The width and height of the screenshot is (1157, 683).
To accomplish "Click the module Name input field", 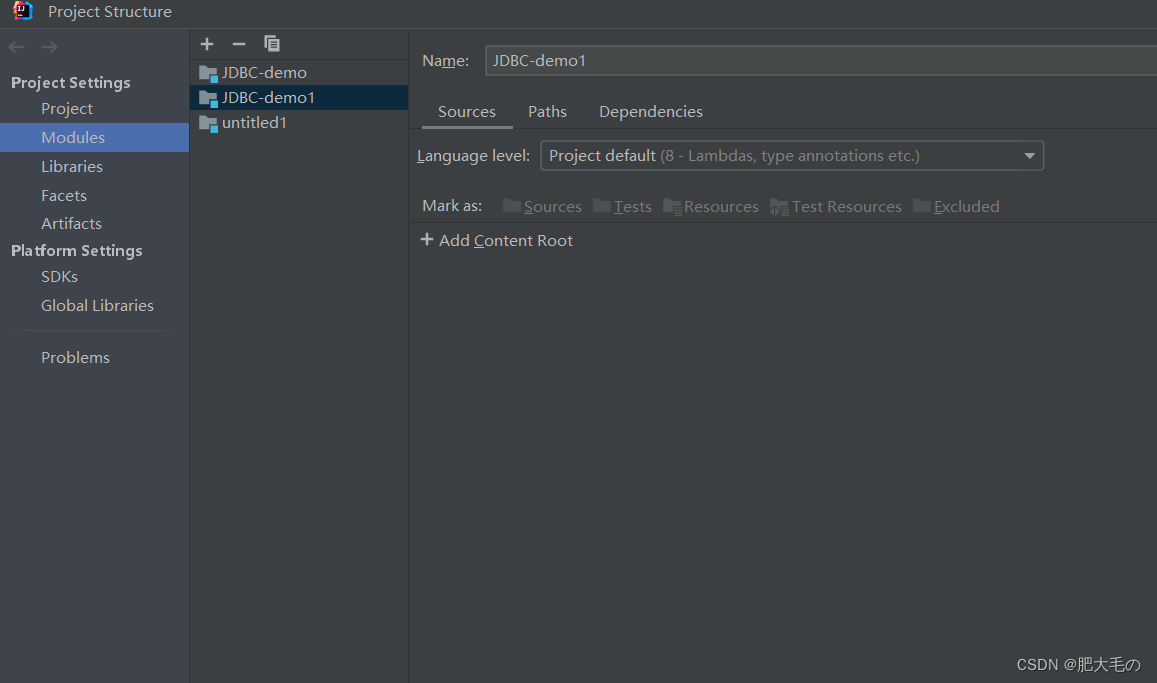I will 821,60.
